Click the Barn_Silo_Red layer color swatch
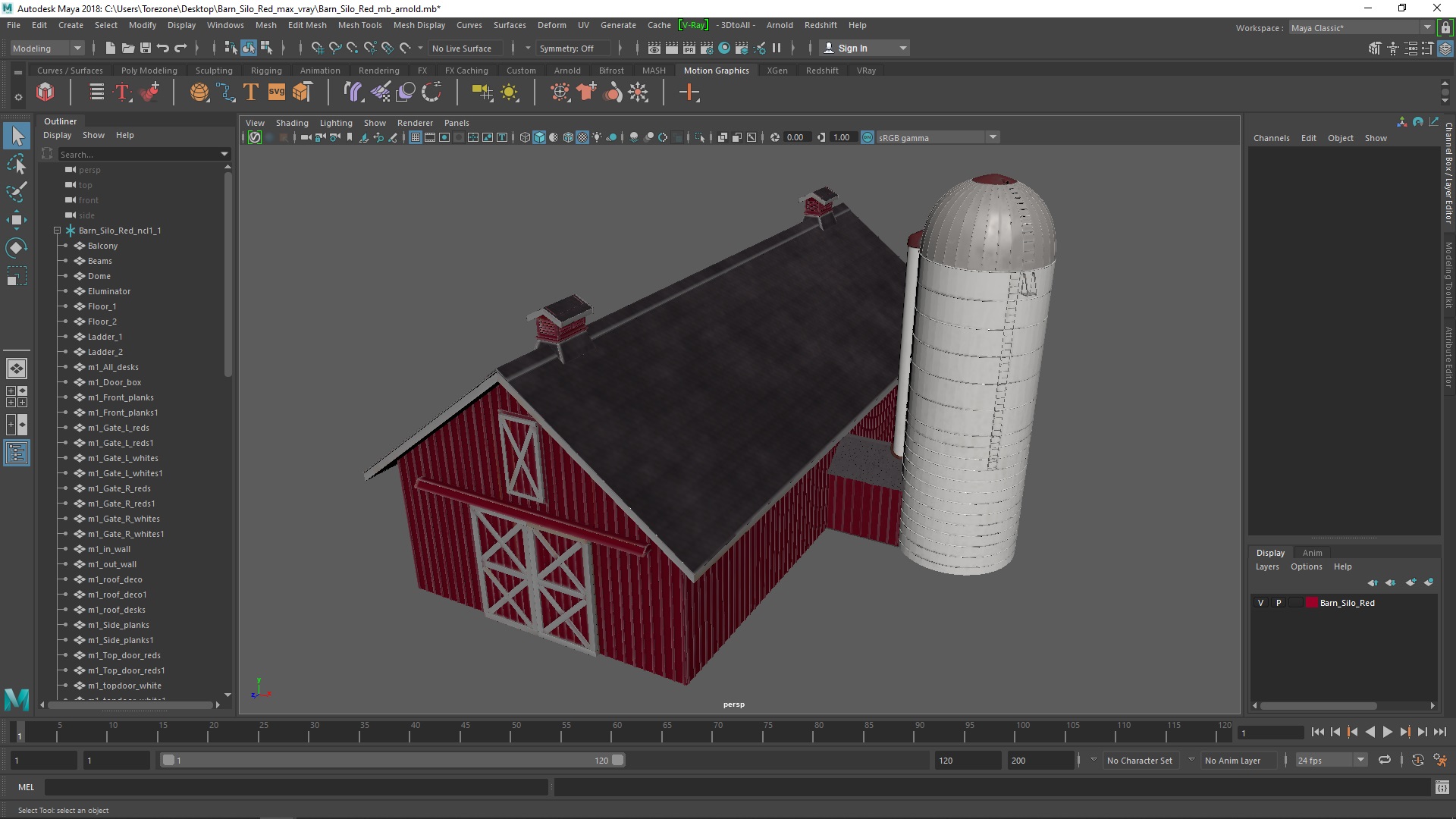The image size is (1456, 819). (x=1311, y=603)
